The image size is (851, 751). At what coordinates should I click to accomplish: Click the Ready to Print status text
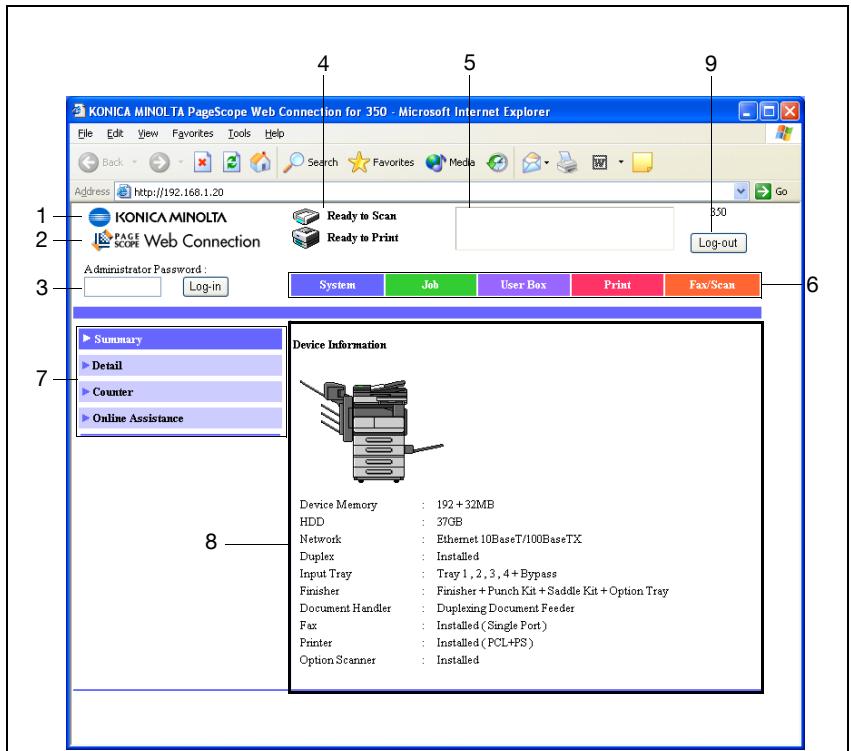point(363,238)
